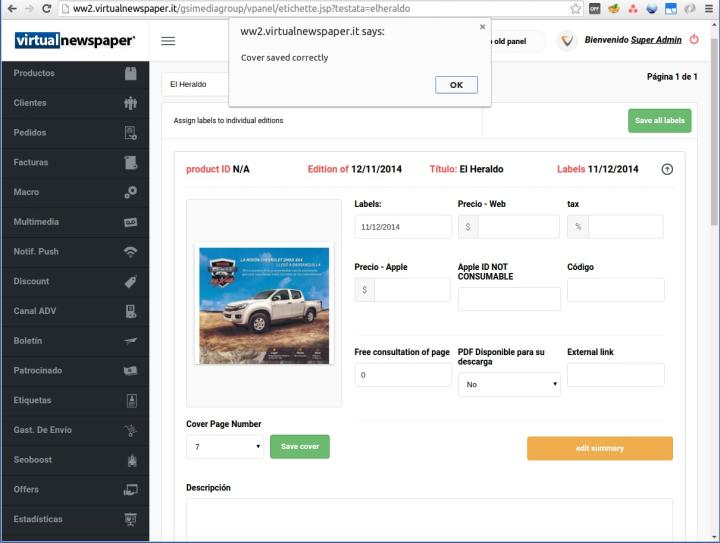Image resolution: width=720 pixels, height=543 pixels.
Task: Click the Gast. De Envio cart icon
Action: 131,430
